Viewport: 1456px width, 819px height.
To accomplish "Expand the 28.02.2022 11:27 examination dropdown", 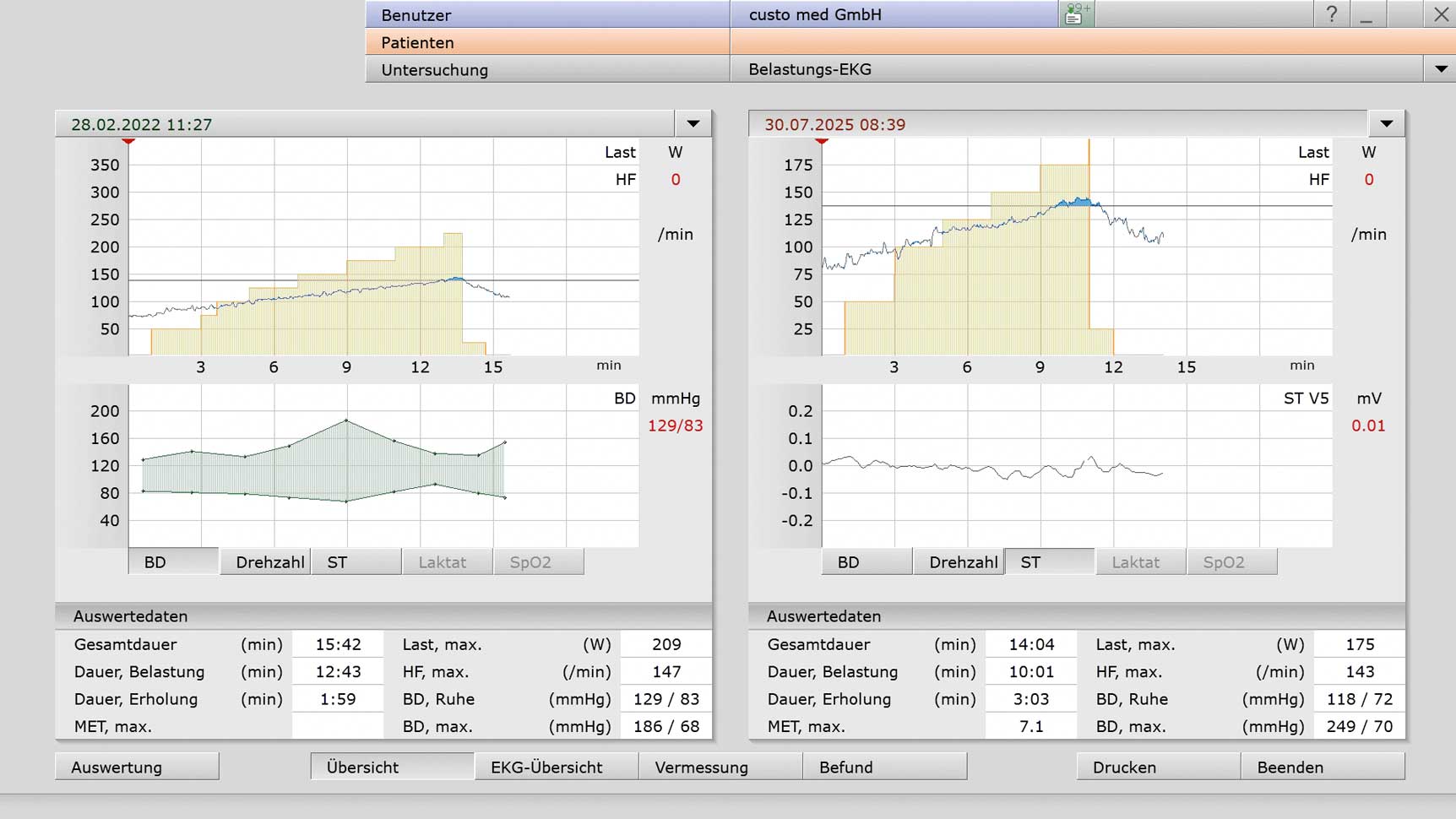I will tap(693, 124).
